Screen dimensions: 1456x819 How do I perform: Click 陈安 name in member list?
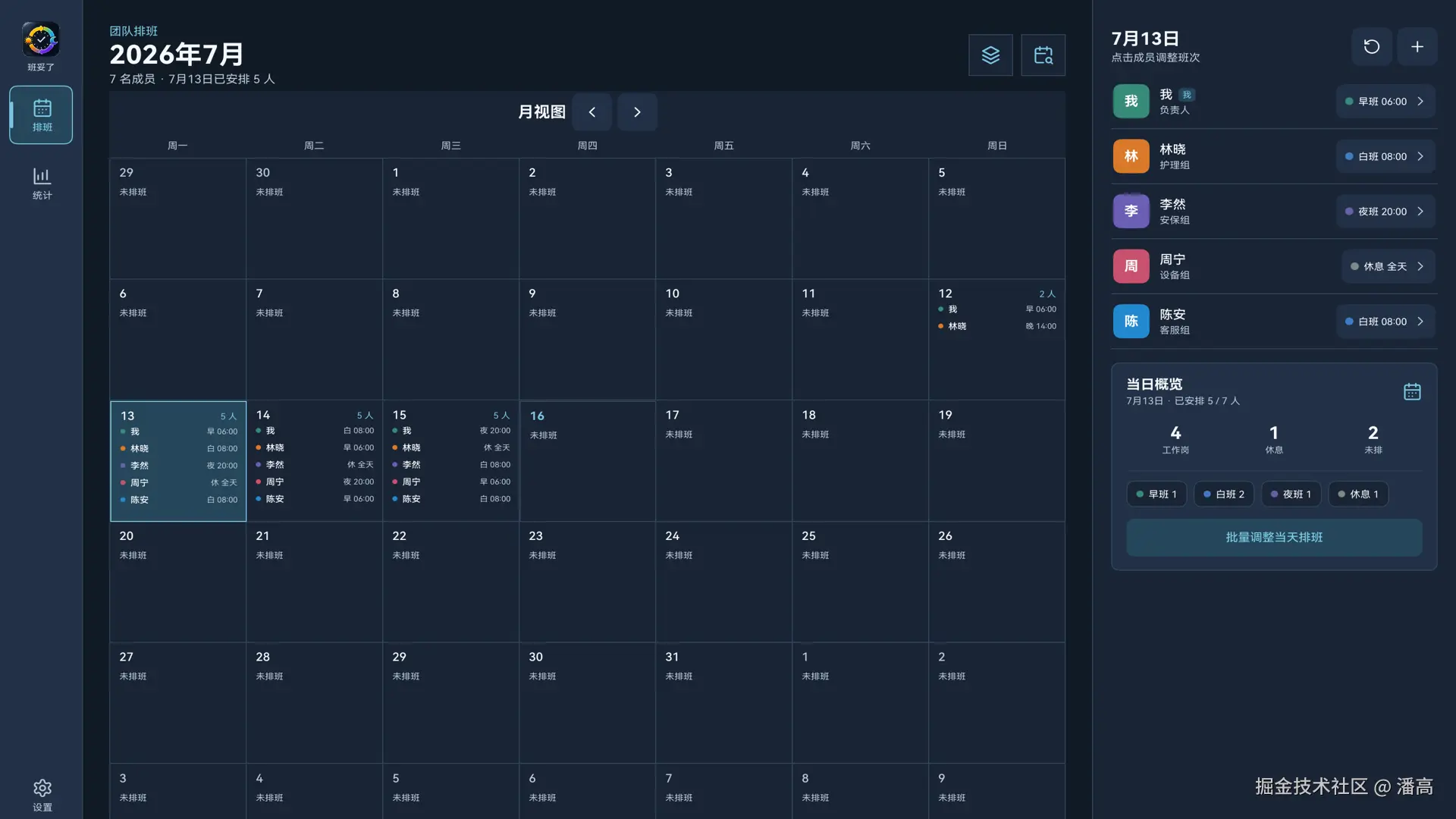point(1172,315)
